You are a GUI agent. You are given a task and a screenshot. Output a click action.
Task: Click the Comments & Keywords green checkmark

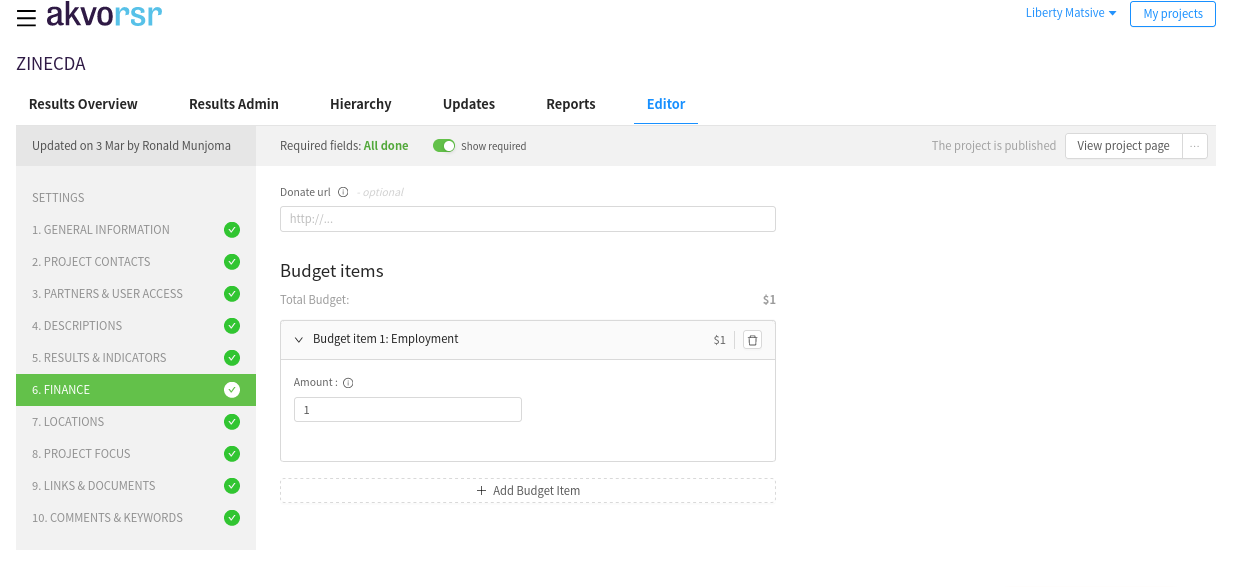click(232, 518)
